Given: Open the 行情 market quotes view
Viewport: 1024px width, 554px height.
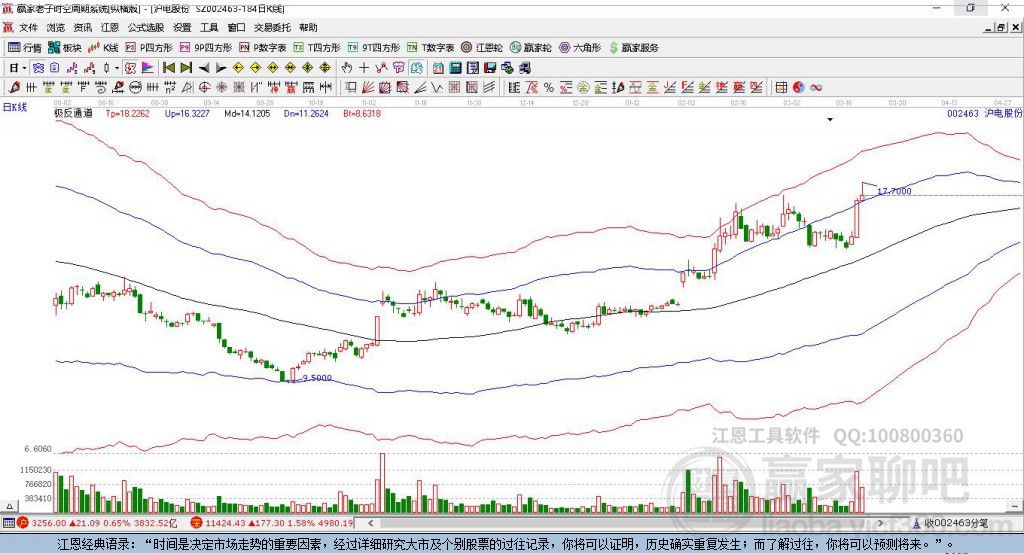Looking at the screenshot, I should point(25,48).
